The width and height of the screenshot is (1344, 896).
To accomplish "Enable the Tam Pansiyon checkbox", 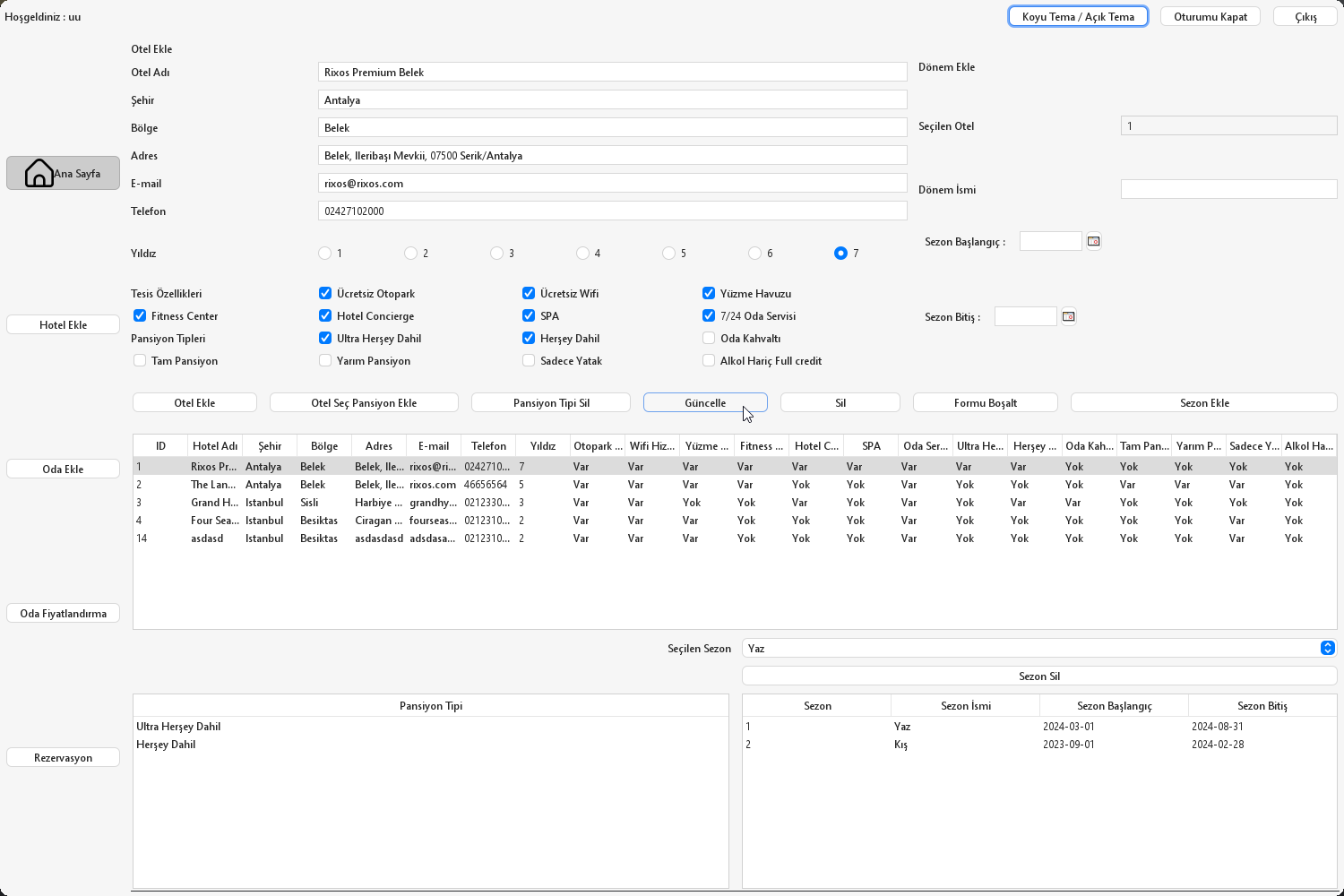I will (140, 360).
